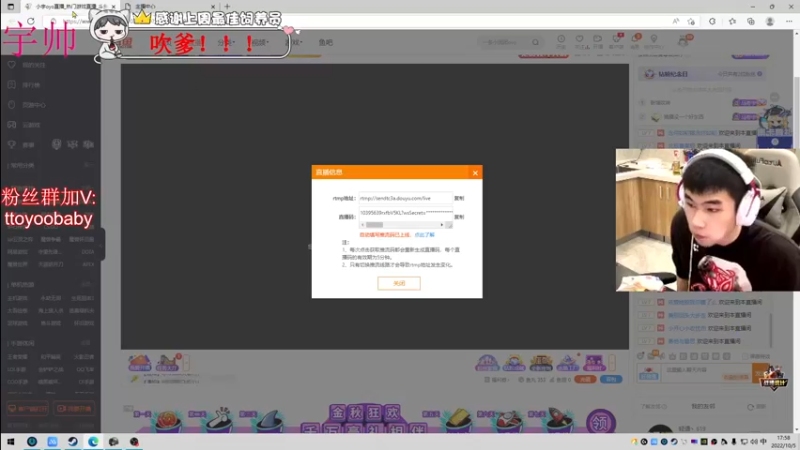The image size is (800, 450).
Task: Click the 客户端下载 button at the sidebar bottom
Action: pos(27,409)
